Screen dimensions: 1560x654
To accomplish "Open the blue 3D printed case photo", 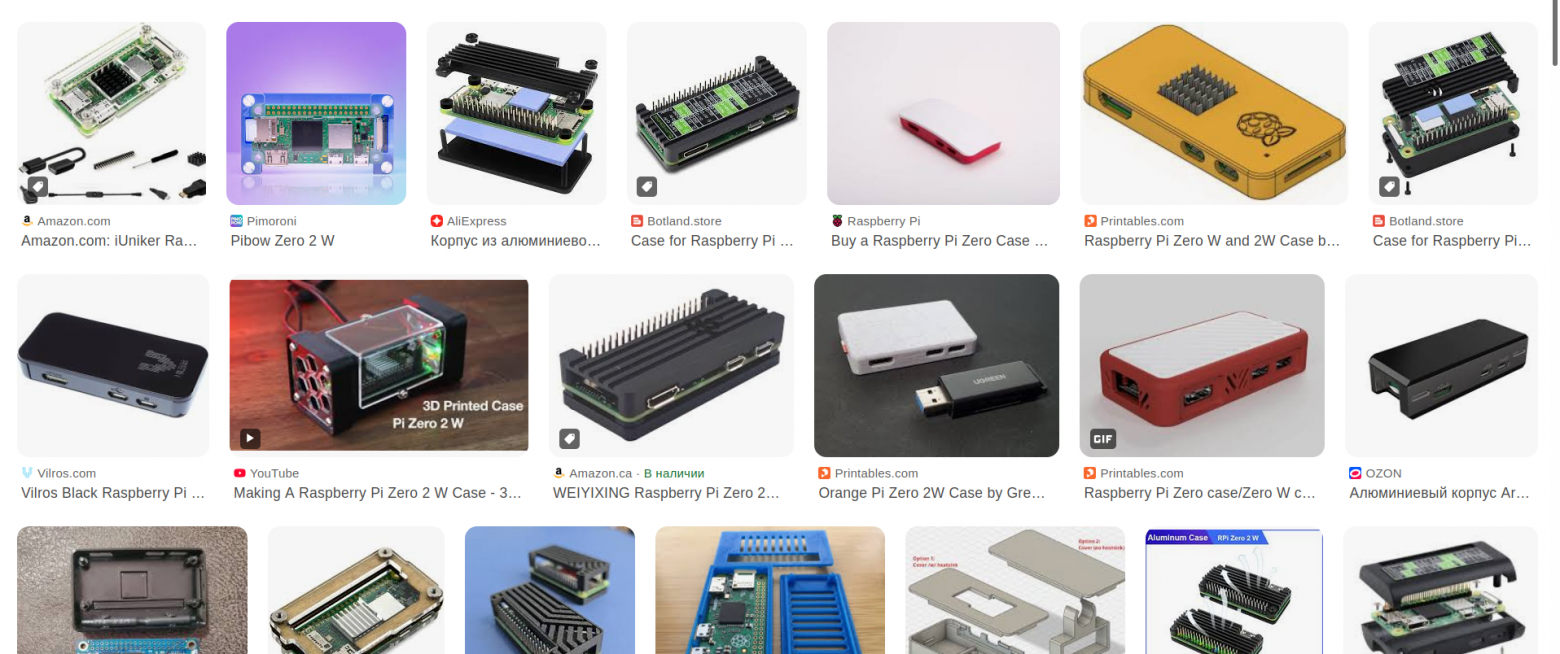I will (770, 590).
